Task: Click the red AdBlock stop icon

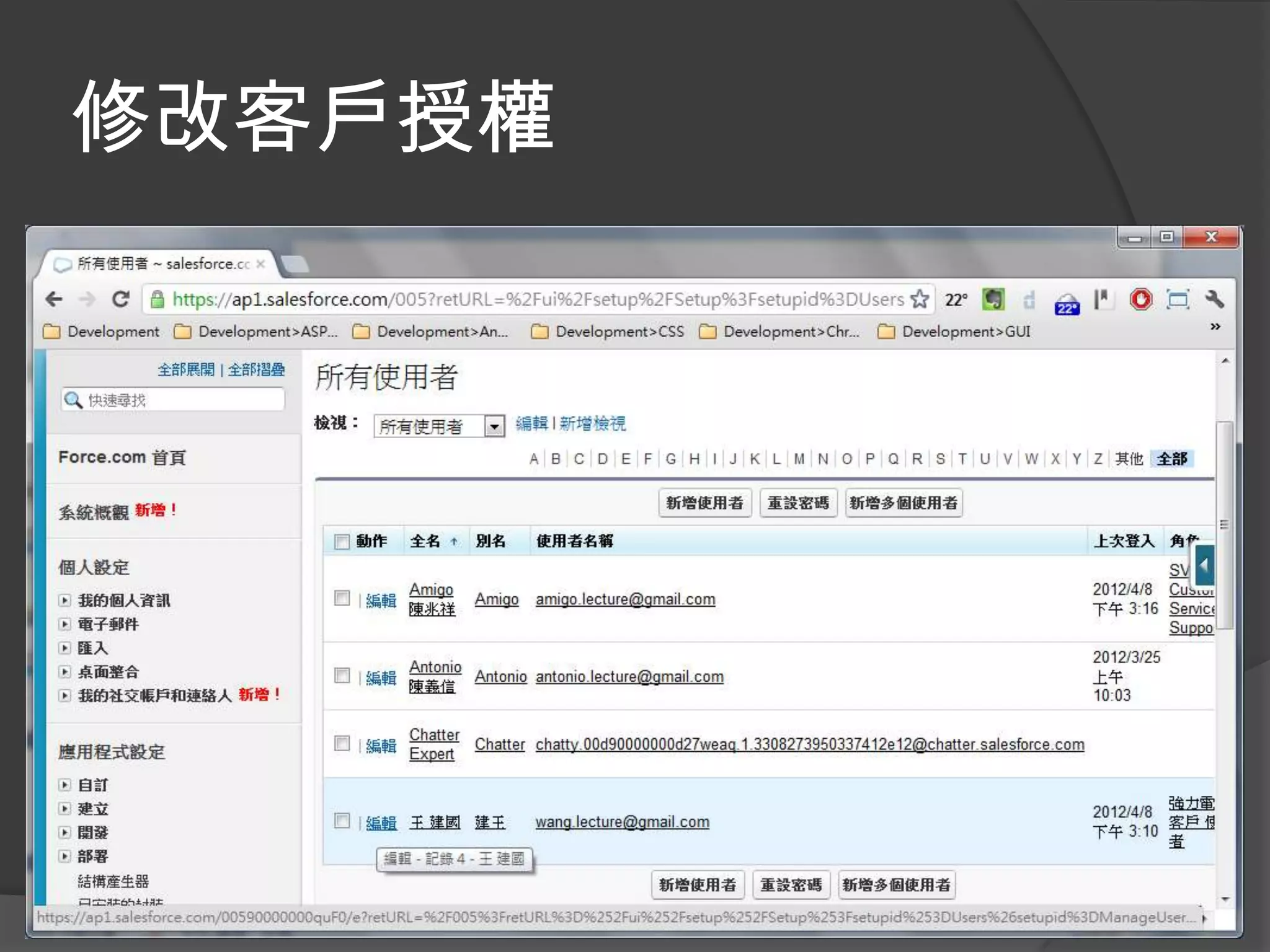Action: (1141, 300)
